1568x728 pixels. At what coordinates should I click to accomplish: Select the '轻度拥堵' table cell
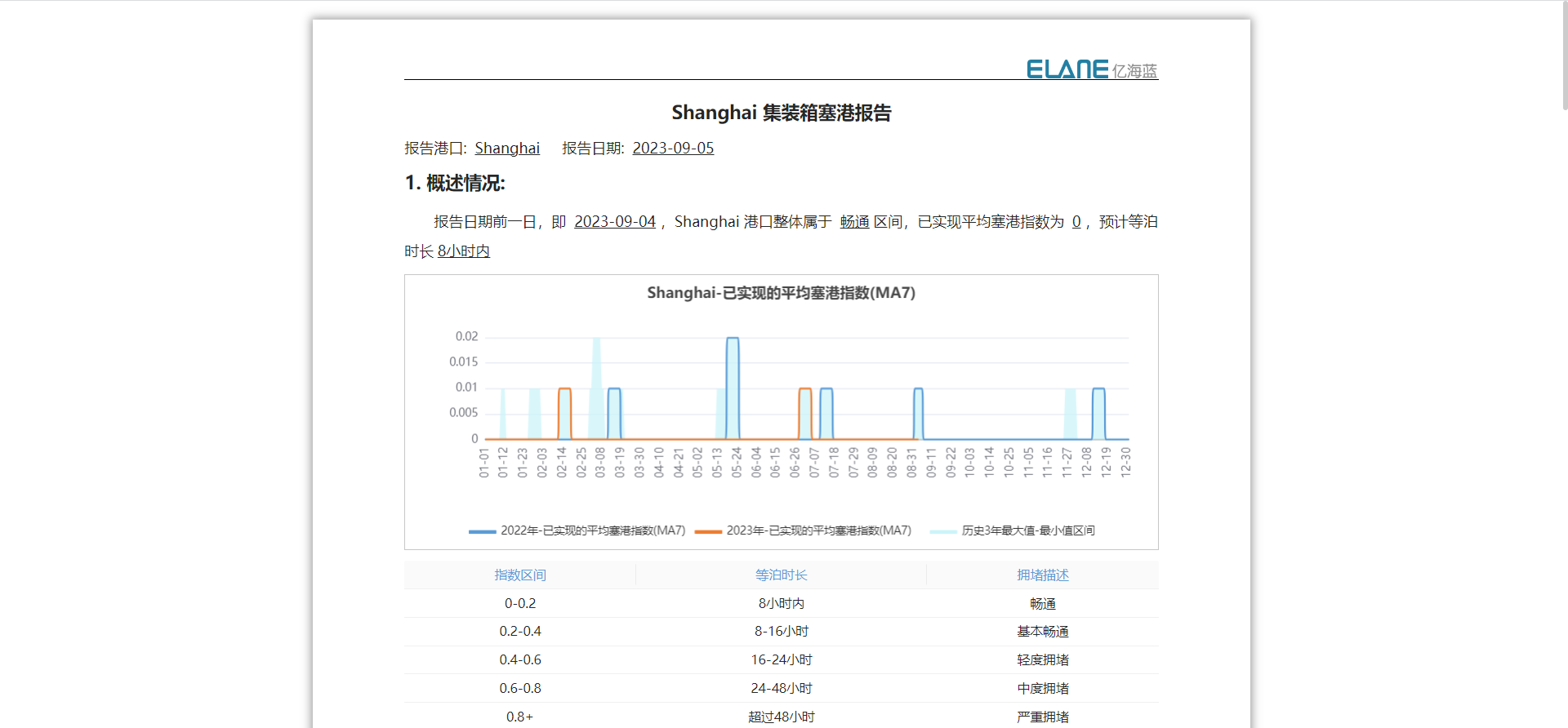click(x=1043, y=659)
